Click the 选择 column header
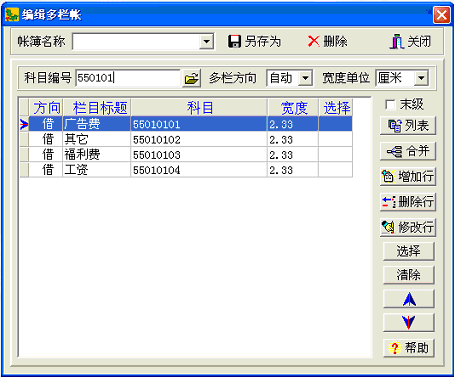Screen dimensions: 454x377 [x=336, y=108]
